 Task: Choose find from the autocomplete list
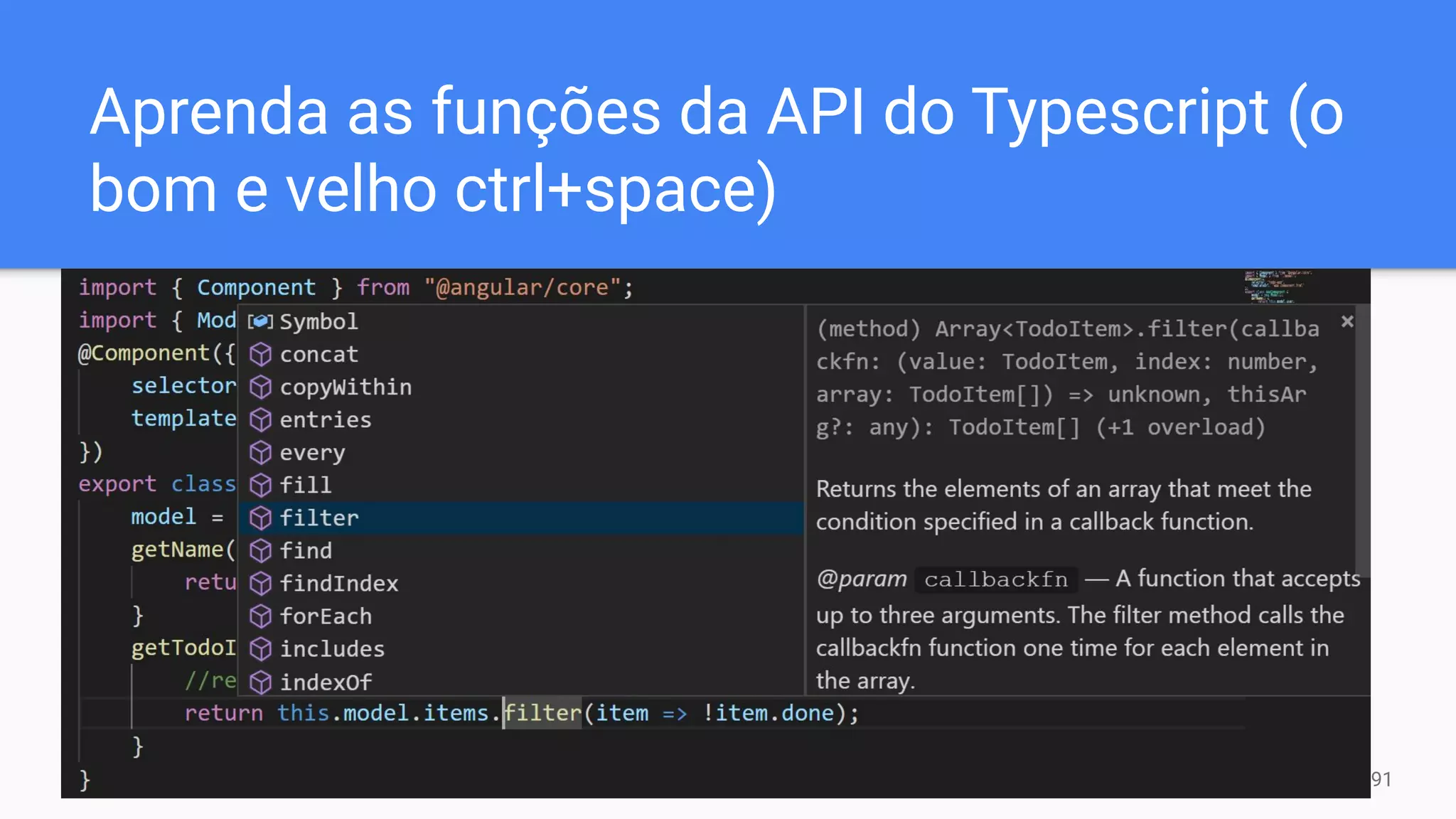coord(521,550)
